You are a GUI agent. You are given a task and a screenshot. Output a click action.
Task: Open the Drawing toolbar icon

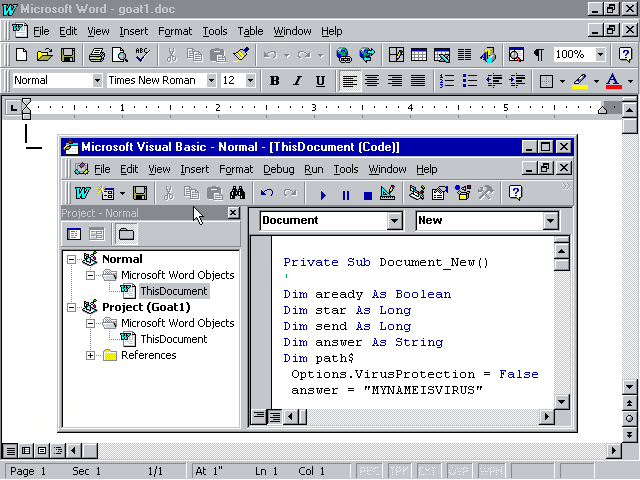[488, 54]
